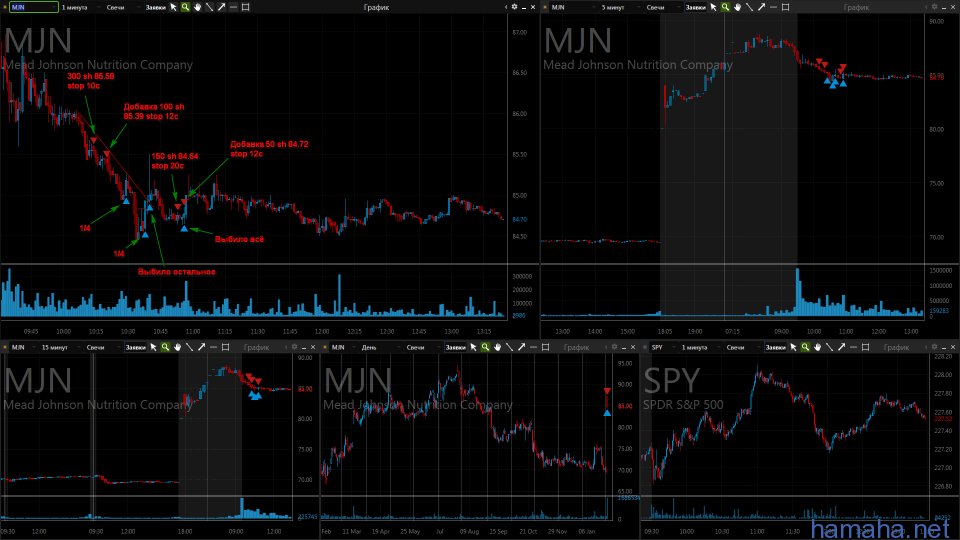
Task: Click the Выбило всё annotation label
Action: 239,239
